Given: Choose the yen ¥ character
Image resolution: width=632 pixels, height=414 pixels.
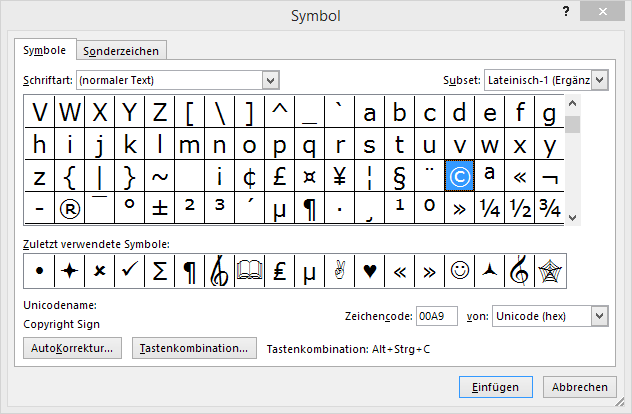Looking at the screenshot, I should pos(339,177).
